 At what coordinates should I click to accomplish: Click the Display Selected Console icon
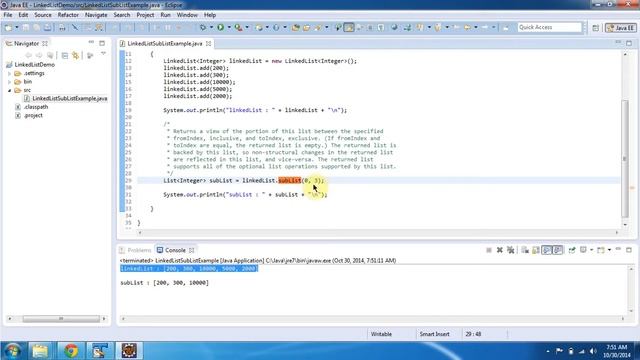point(583,250)
